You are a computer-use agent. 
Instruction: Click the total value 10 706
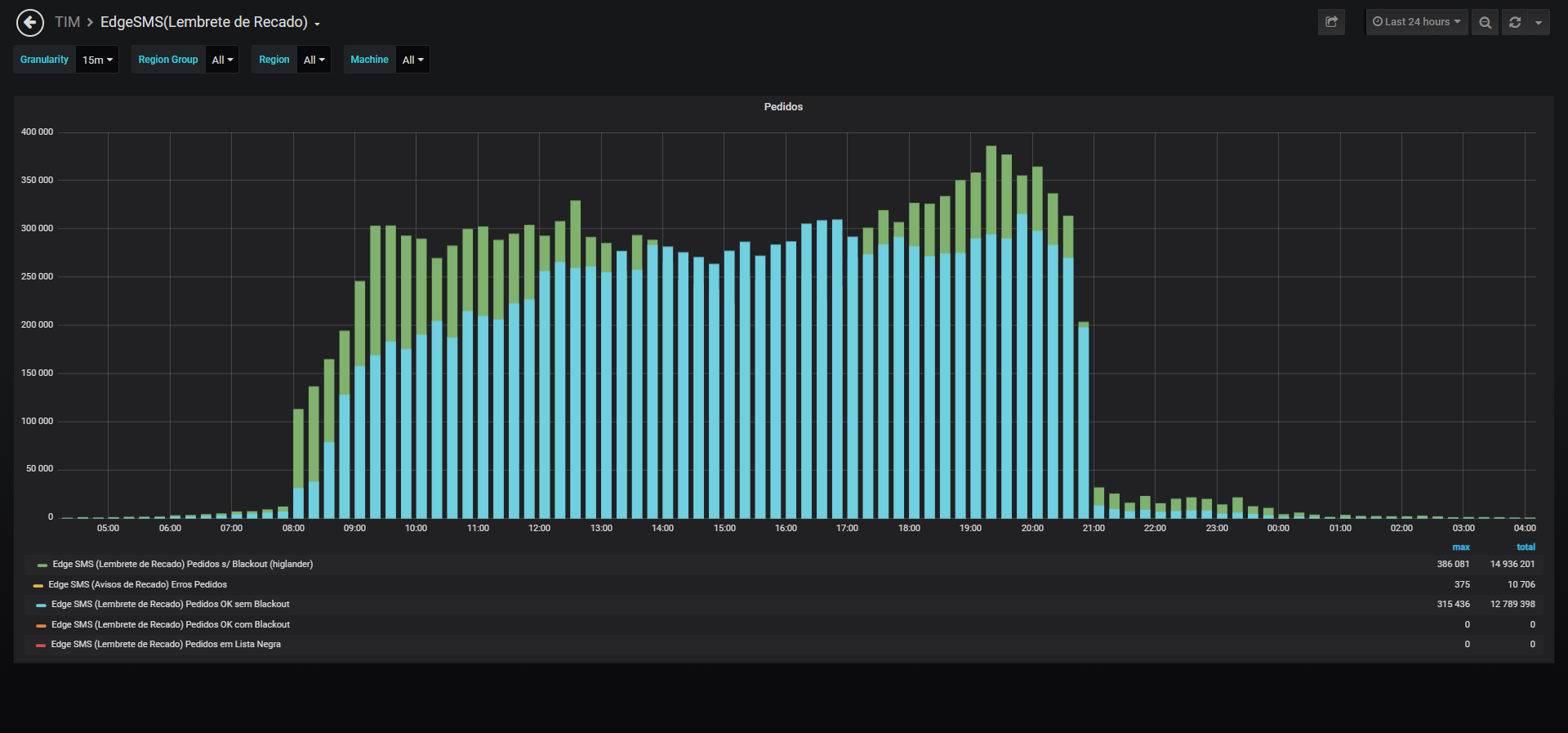1521,585
